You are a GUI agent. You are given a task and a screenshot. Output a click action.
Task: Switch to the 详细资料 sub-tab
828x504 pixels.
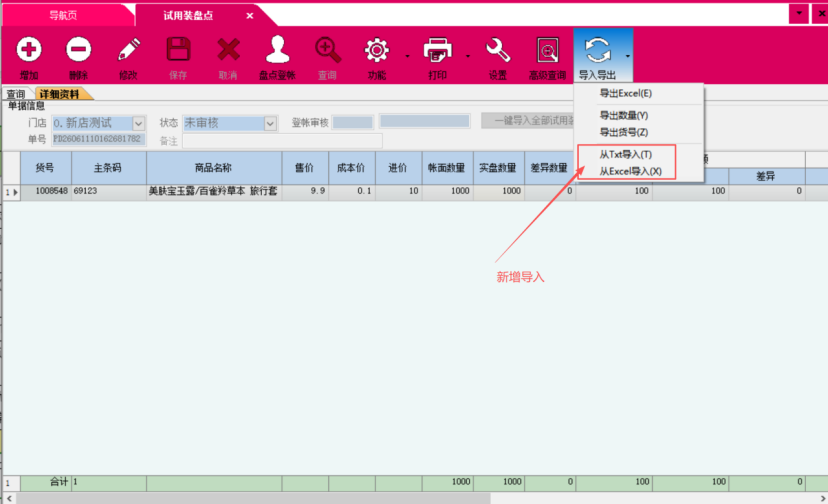(x=59, y=94)
